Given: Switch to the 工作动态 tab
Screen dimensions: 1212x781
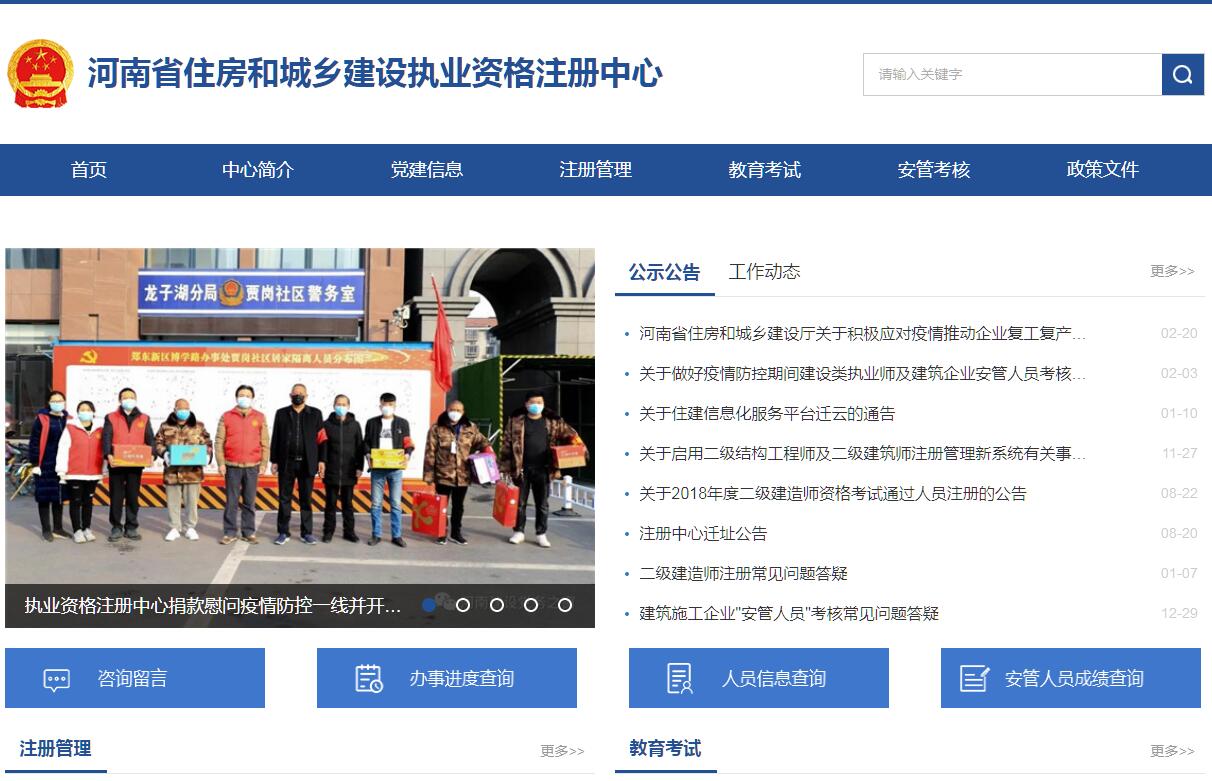Looking at the screenshot, I should (764, 272).
